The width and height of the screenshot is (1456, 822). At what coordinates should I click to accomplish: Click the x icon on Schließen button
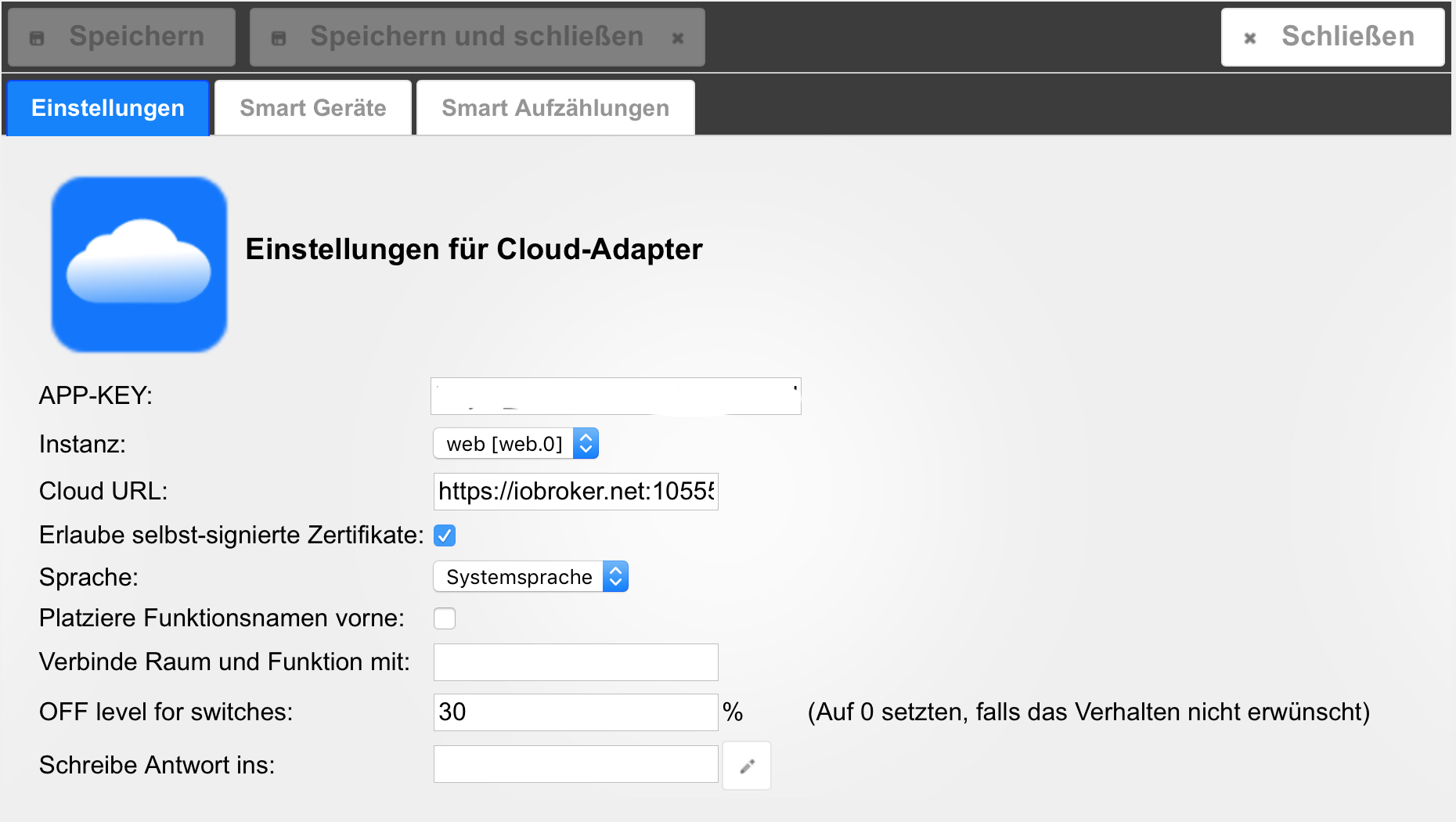tap(1250, 38)
